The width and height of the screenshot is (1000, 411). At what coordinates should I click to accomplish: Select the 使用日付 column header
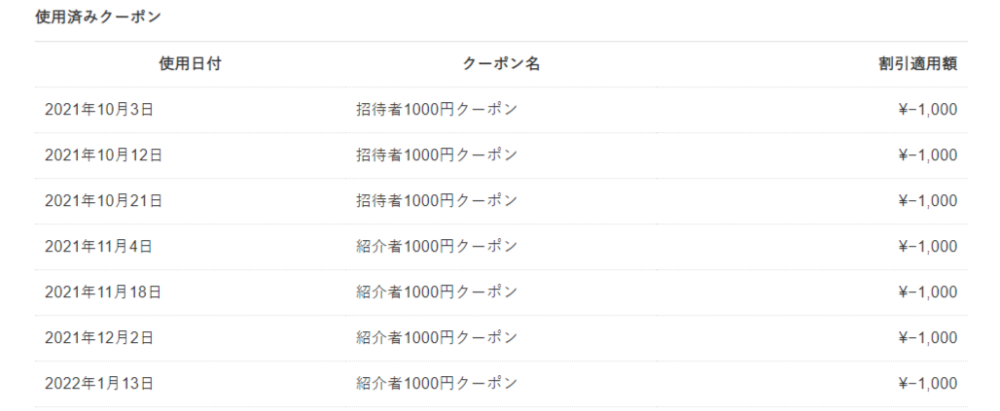[190, 64]
